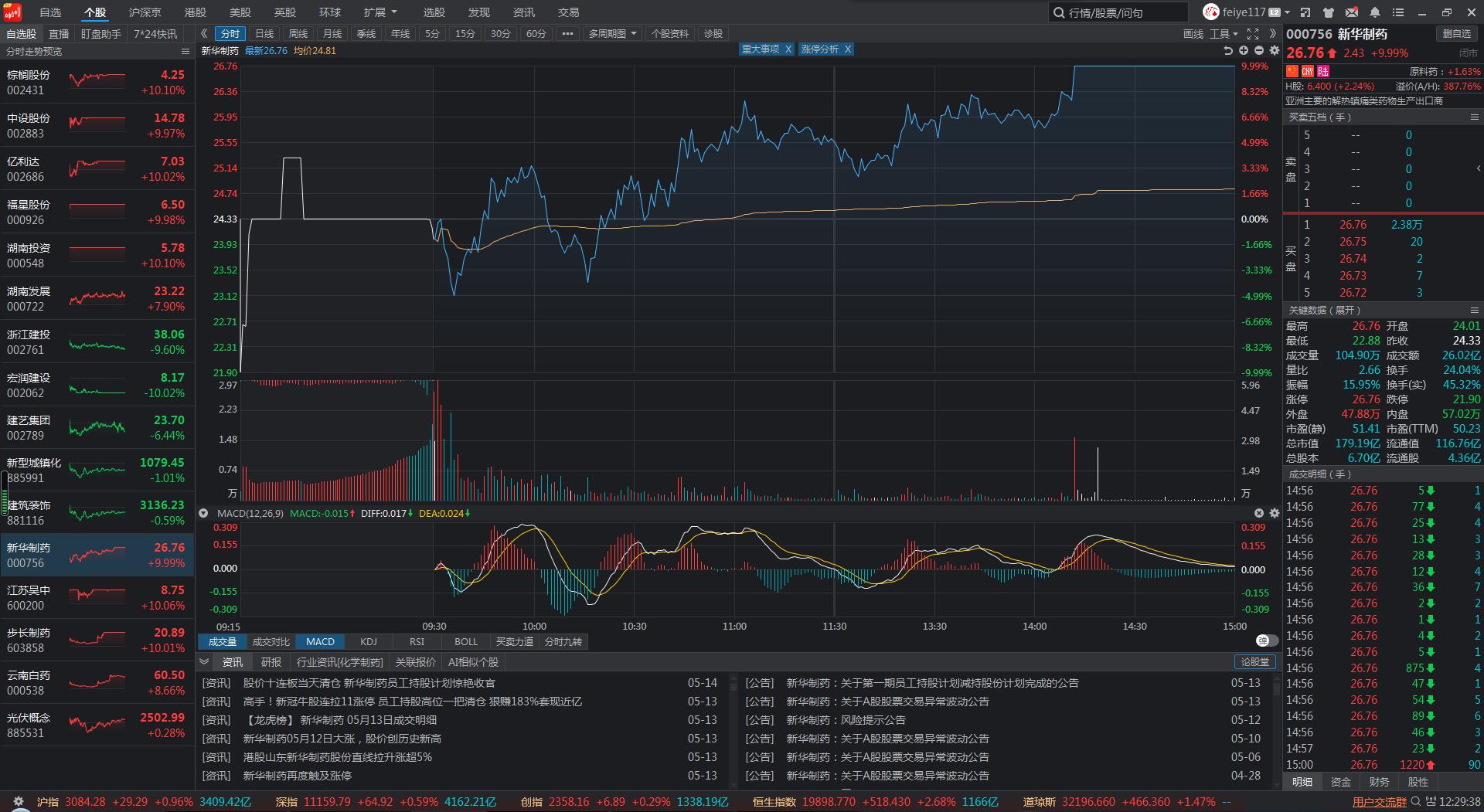Image resolution: width=1484 pixels, height=812 pixels.
Task: Select the 60分 period tab
Action: tap(536, 33)
